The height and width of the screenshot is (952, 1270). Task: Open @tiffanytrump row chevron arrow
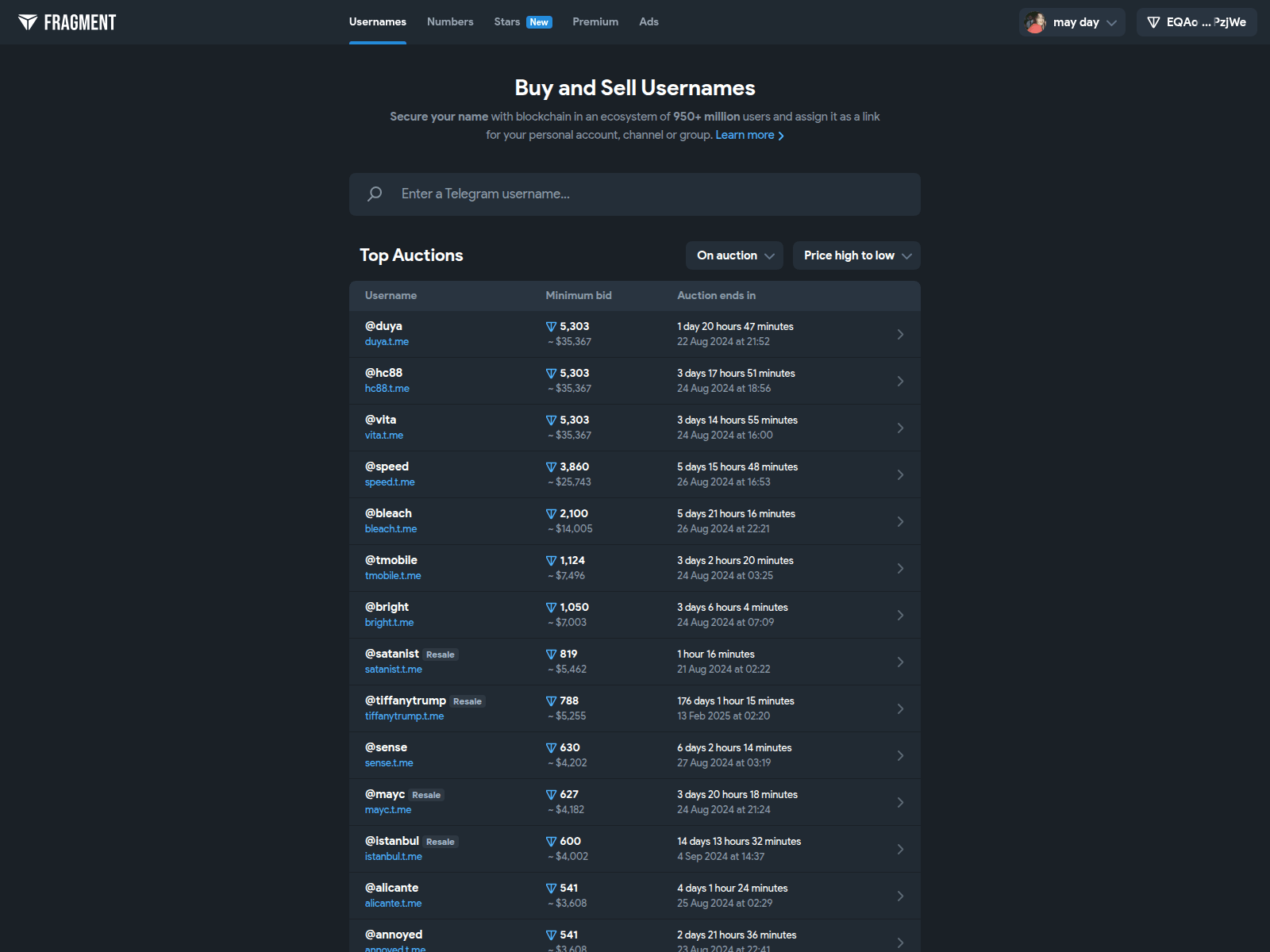900,708
